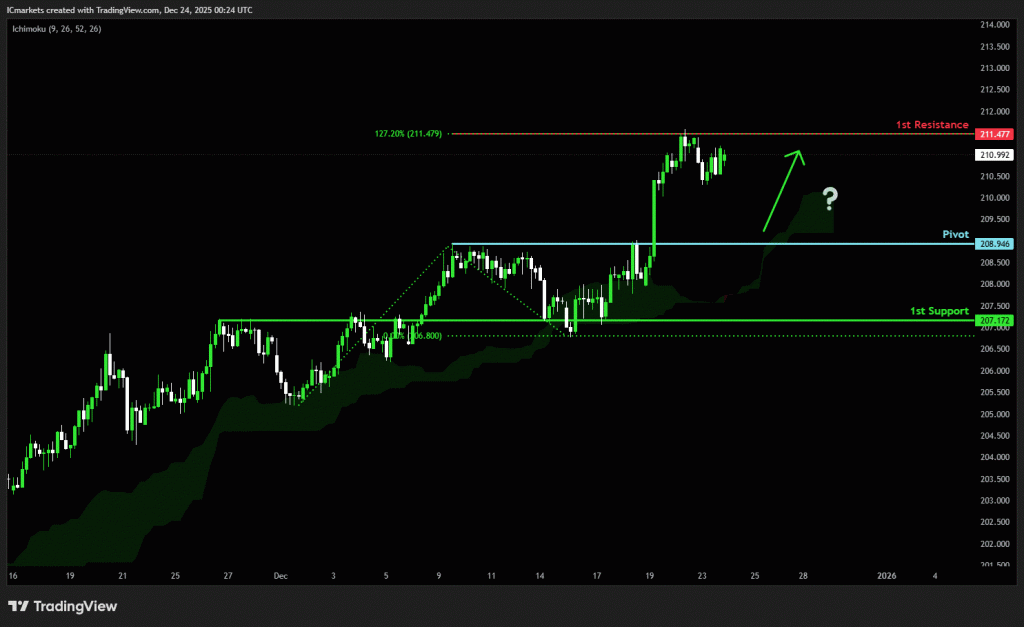Click the red 211.477 resistance price tag
The image size is (1024, 627).
tap(995, 133)
